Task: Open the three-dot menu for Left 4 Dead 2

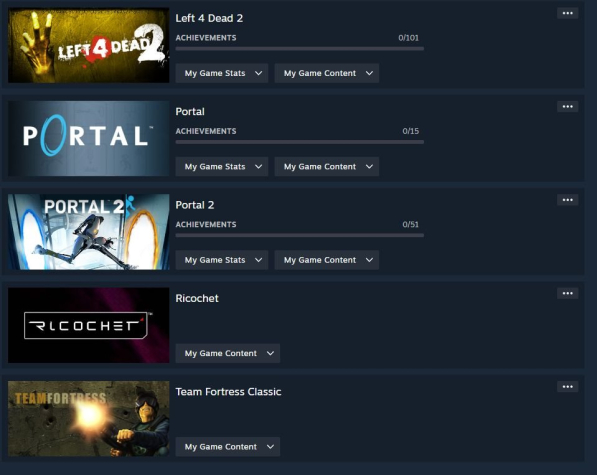Action: pos(567,13)
